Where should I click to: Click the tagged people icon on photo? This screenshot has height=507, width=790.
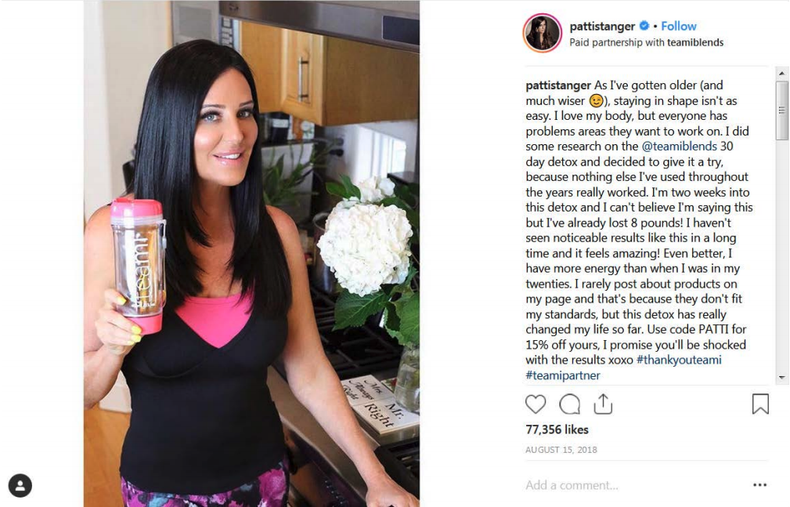(x=20, y=485)
